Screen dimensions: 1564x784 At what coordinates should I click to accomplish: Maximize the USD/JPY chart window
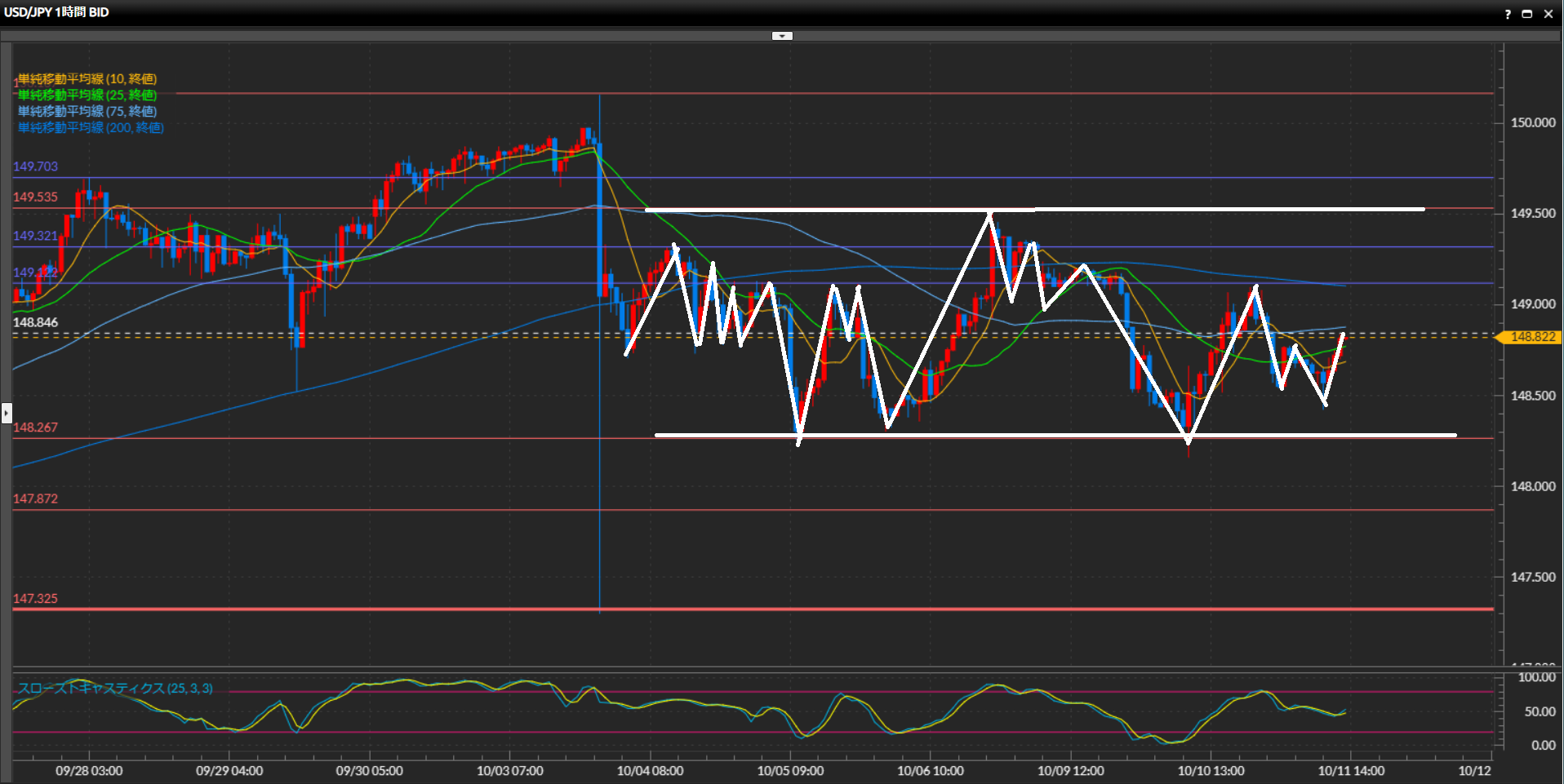(1527, 14)
